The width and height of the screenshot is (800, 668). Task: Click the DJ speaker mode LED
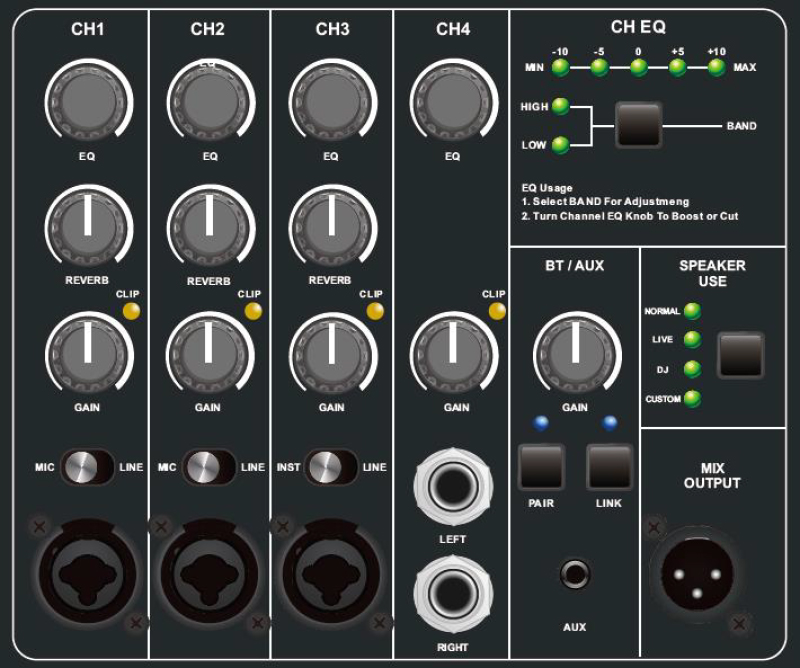[692, 369]
